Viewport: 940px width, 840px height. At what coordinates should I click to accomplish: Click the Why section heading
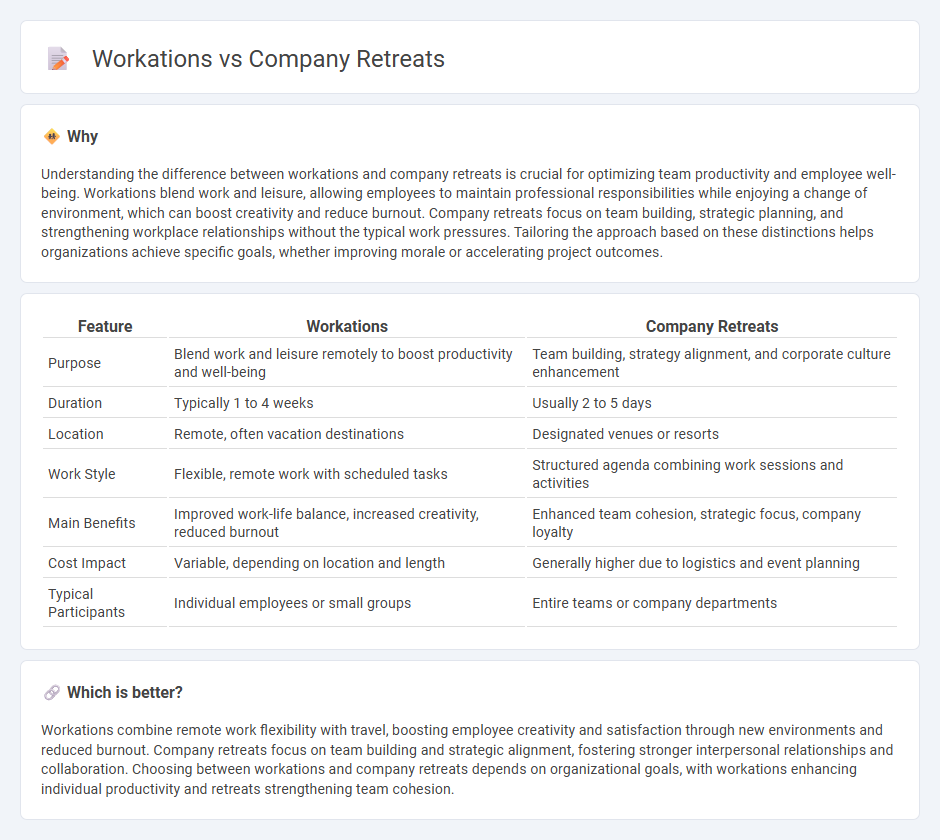coord(82,137)
